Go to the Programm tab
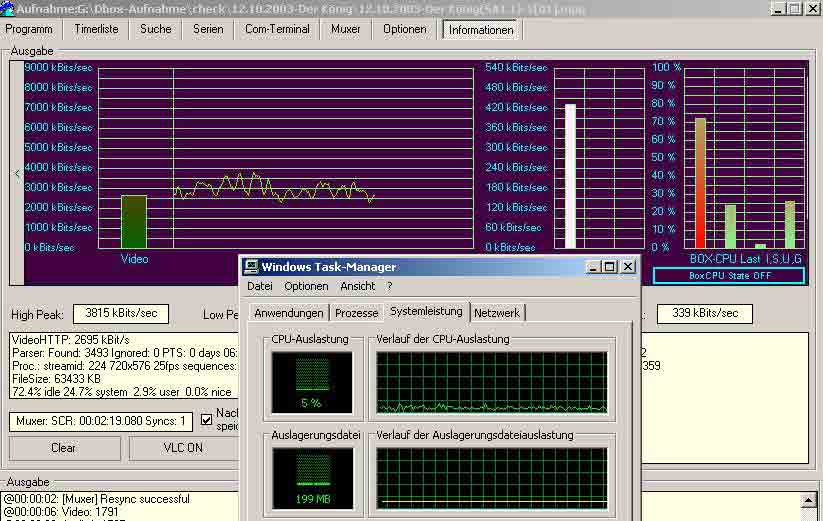Viewport: 823px width, 521px height. coord(29,29)
